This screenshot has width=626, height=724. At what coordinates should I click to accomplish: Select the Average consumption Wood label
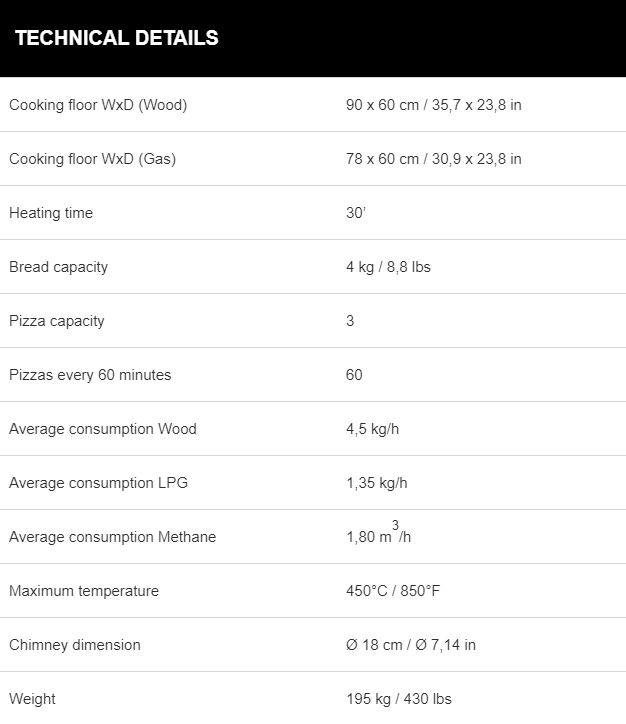tap(102, 429)
